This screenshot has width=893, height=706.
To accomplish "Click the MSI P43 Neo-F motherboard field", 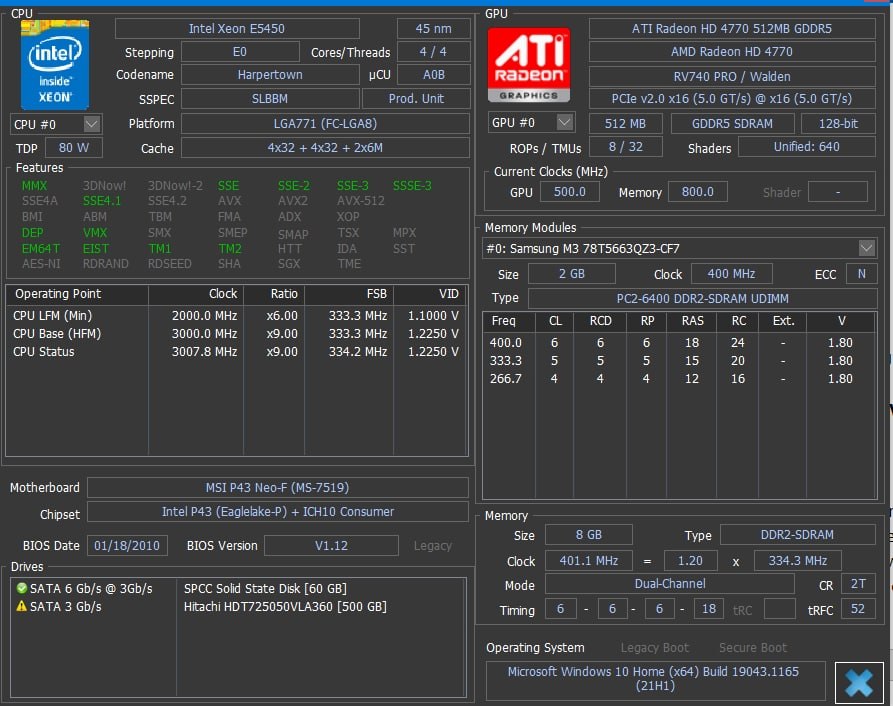I will pos(277,488).
